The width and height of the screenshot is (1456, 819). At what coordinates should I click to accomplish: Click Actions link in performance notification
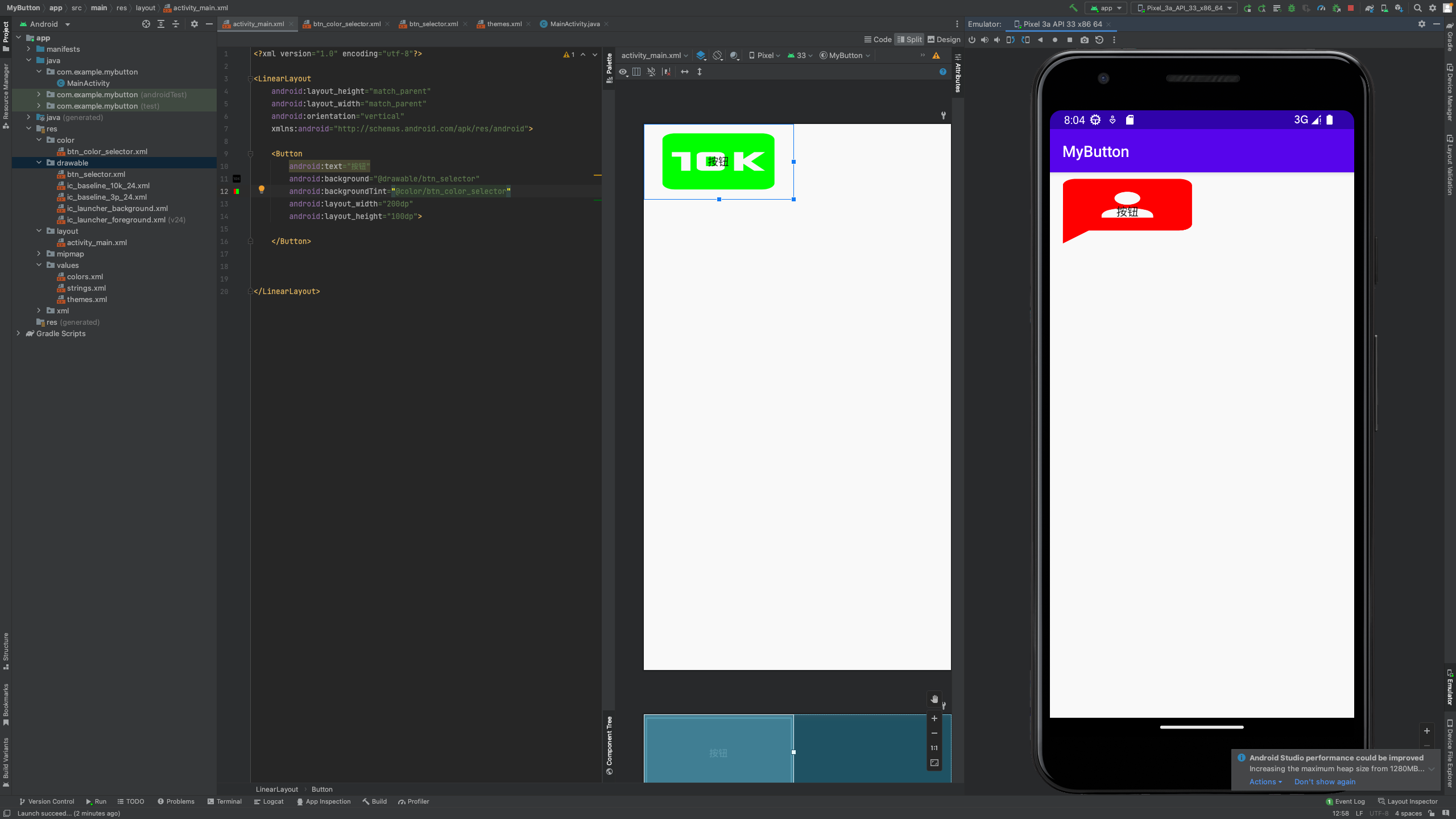tap(1265, 781)
